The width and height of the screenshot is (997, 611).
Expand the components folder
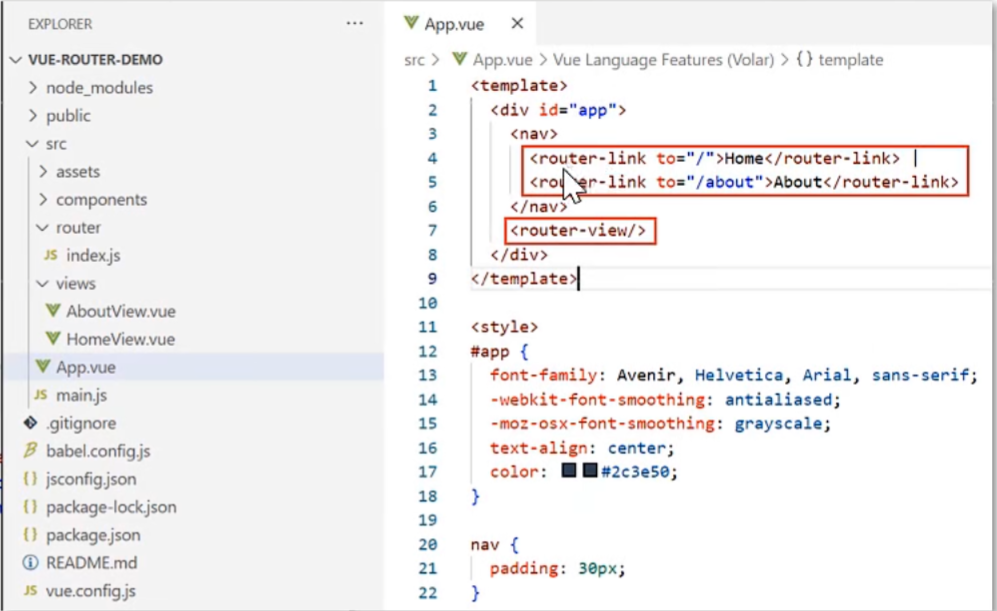tap(43, 199)
